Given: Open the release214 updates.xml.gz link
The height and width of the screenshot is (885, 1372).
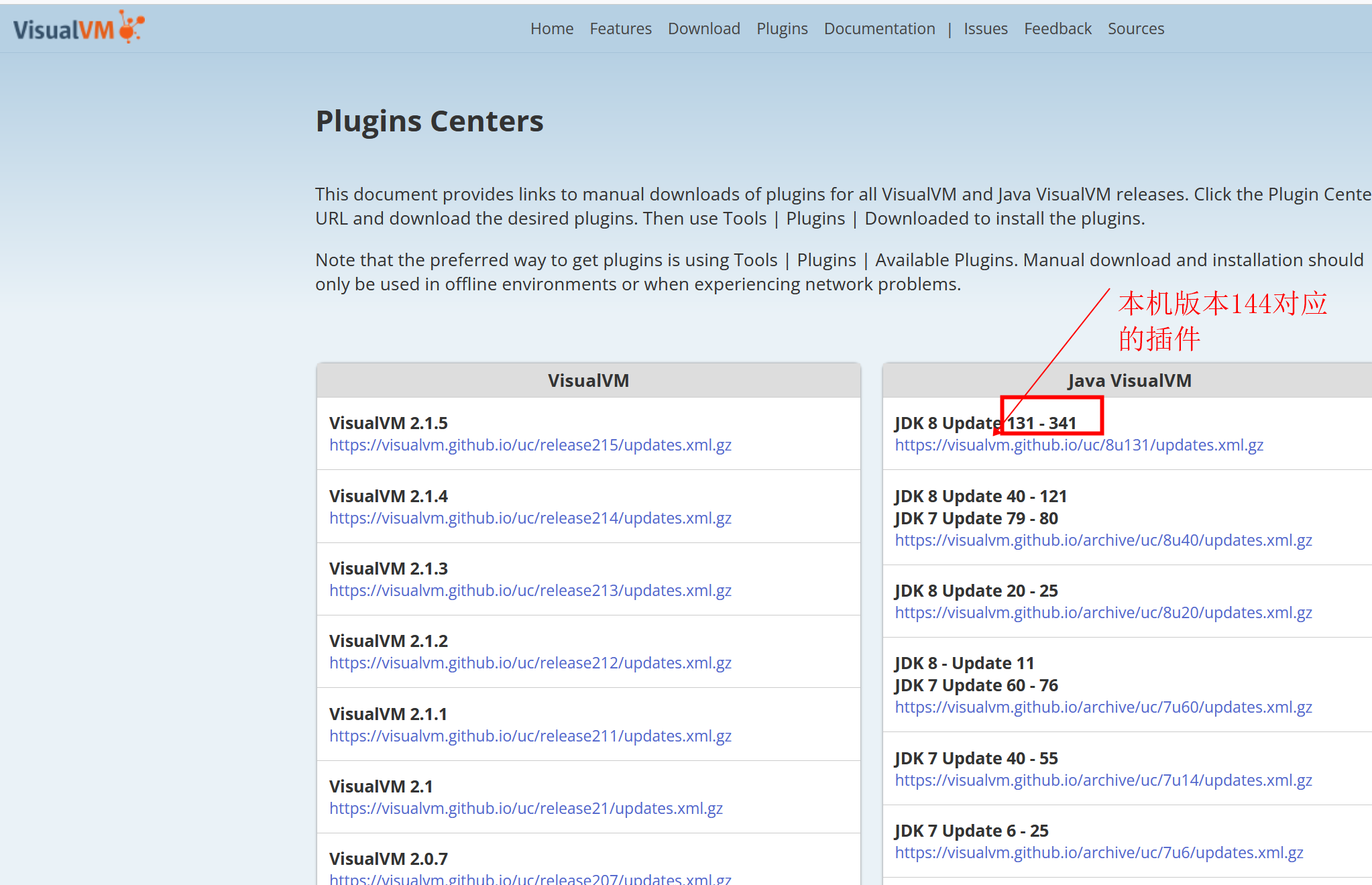Looking at the screenshot, I should [x=530, y=518].
